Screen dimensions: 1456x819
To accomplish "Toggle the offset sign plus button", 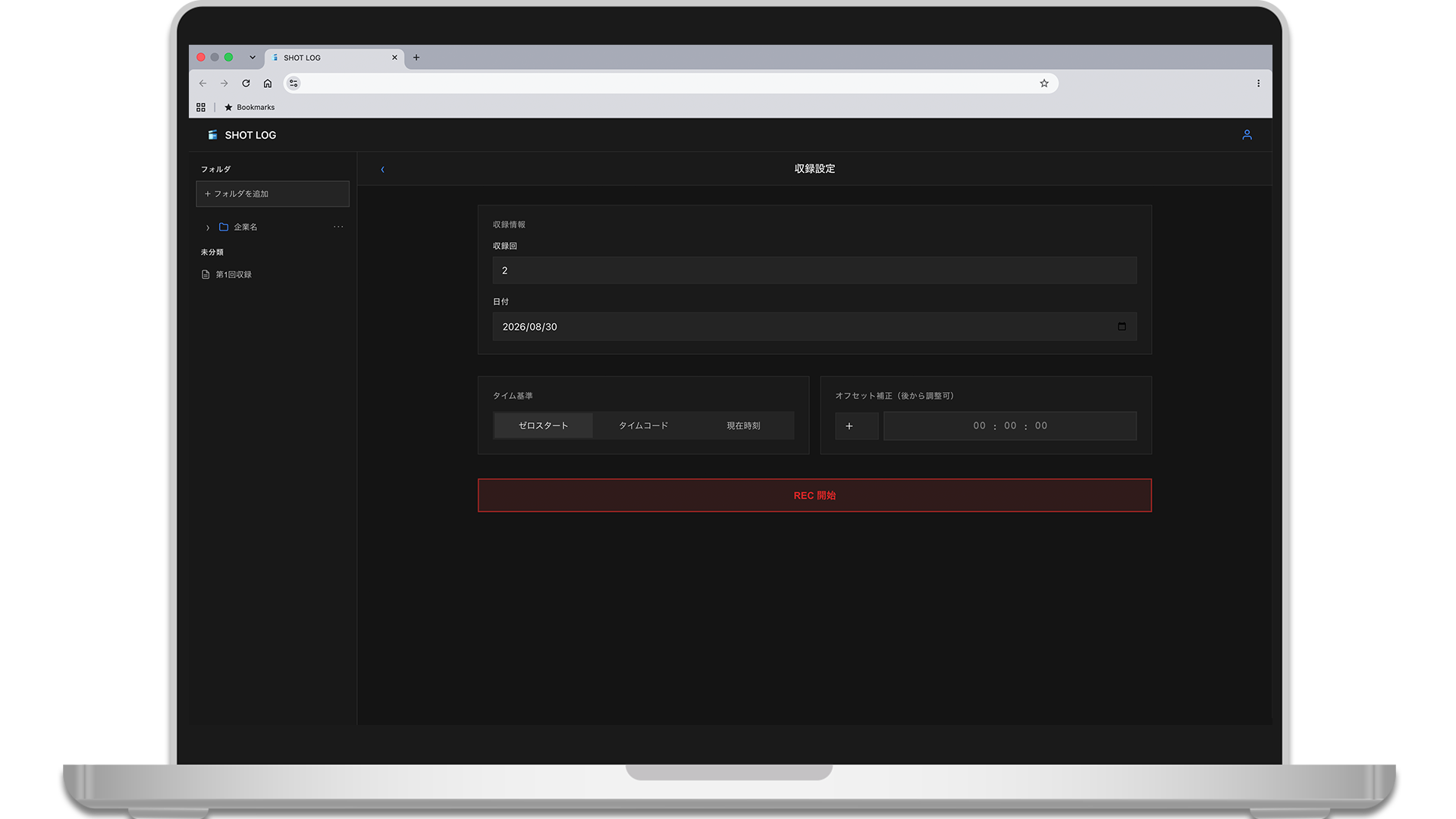I will (x=857, y=426).
